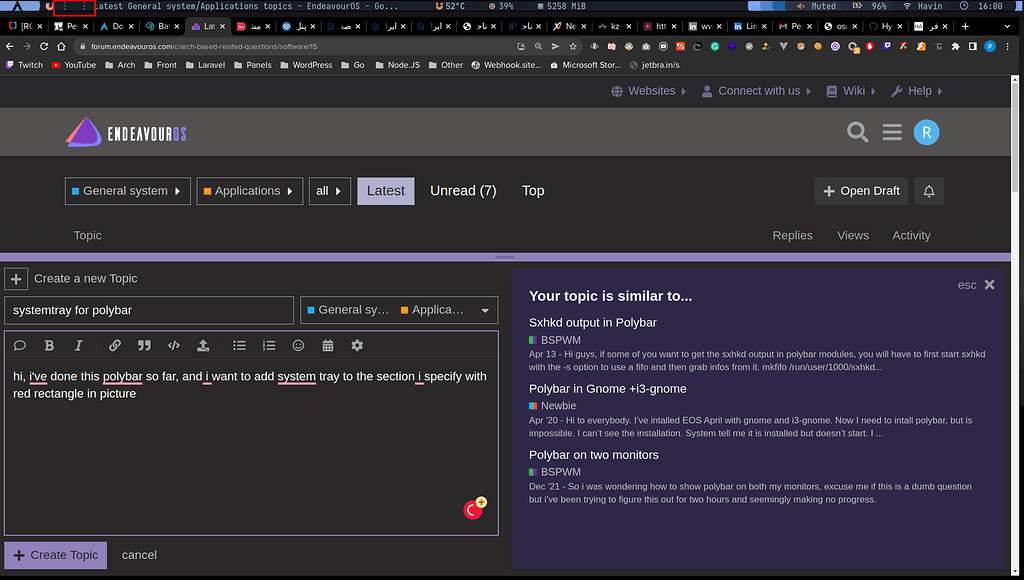Toggle bold formatting in the editor
This screenshot has height=580, width=1024.
pos(49,345)
